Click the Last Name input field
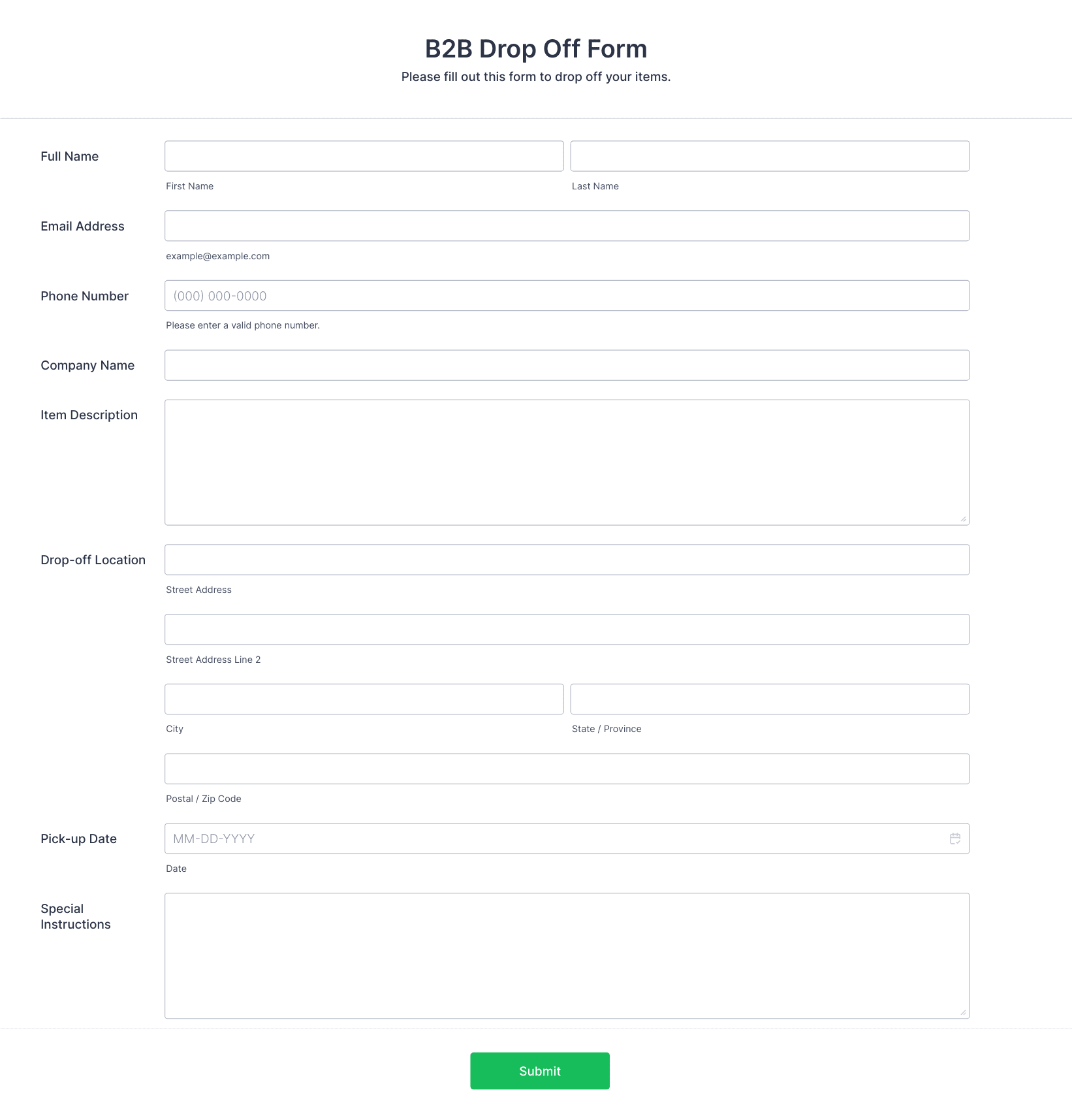This screenshot has height=1120, width=1072. pyautogui.click(x=770, y=156)
